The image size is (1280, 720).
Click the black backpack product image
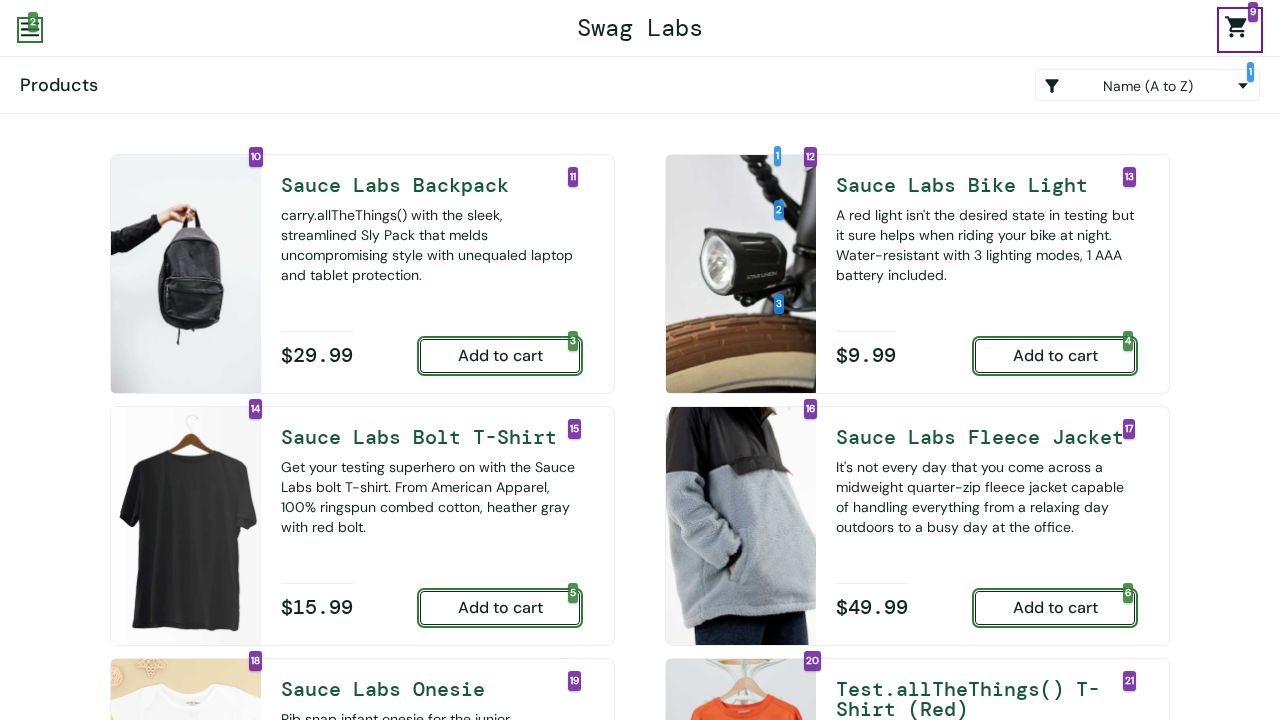(x=186, y=274)
